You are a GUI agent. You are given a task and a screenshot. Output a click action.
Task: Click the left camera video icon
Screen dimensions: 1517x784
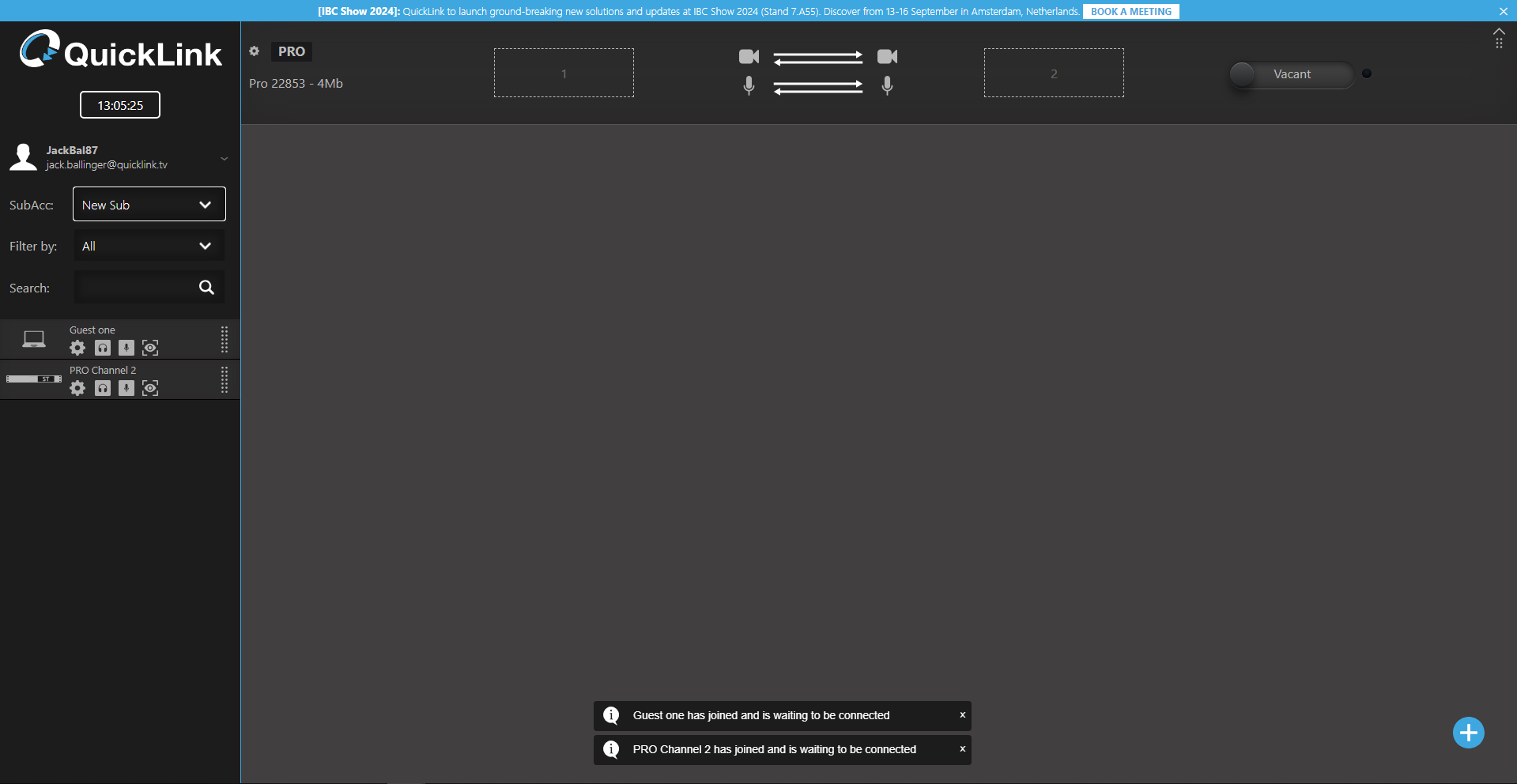click(x=749, y=57)
